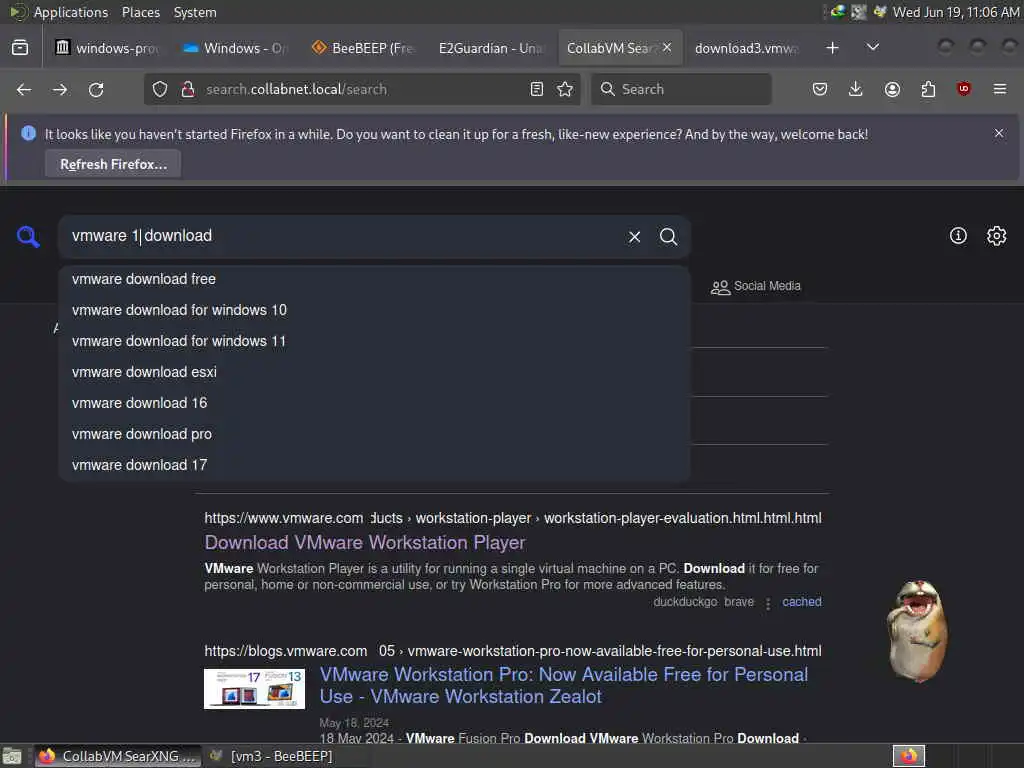Open the Pocket save button
The image size is (1024, 768).
tap(820, 89)
